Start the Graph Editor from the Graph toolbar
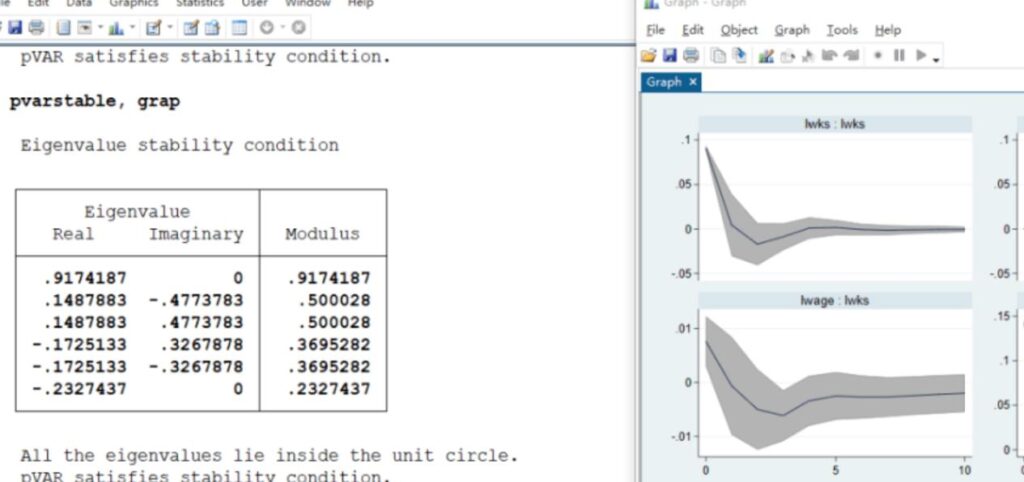This screenshot has width=1024, height=482. 766,56
